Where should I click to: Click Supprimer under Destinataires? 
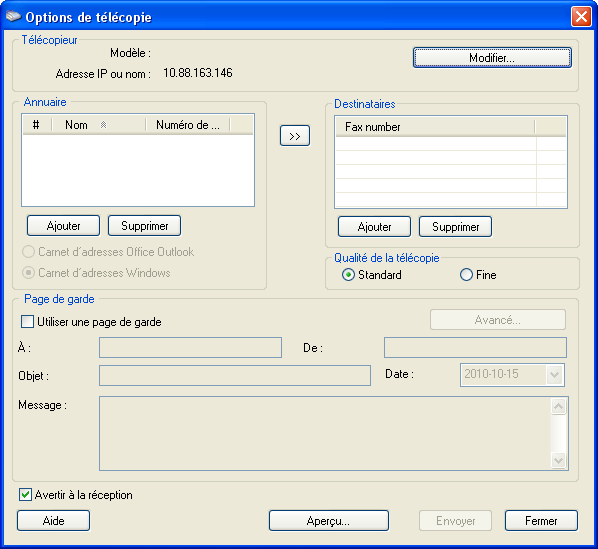(x=455, y=227)
